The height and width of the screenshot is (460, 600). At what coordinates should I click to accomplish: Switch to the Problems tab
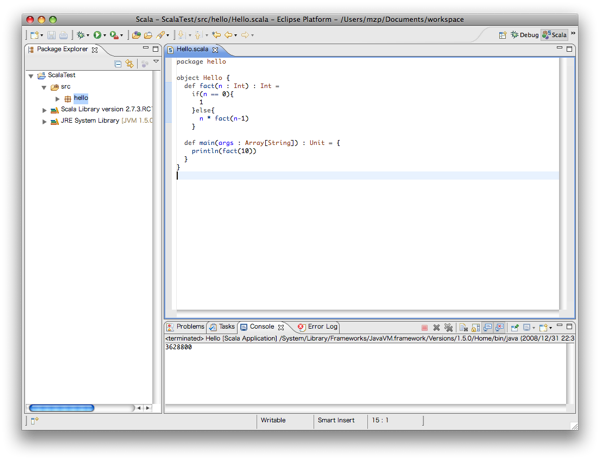tap(186, 327)
